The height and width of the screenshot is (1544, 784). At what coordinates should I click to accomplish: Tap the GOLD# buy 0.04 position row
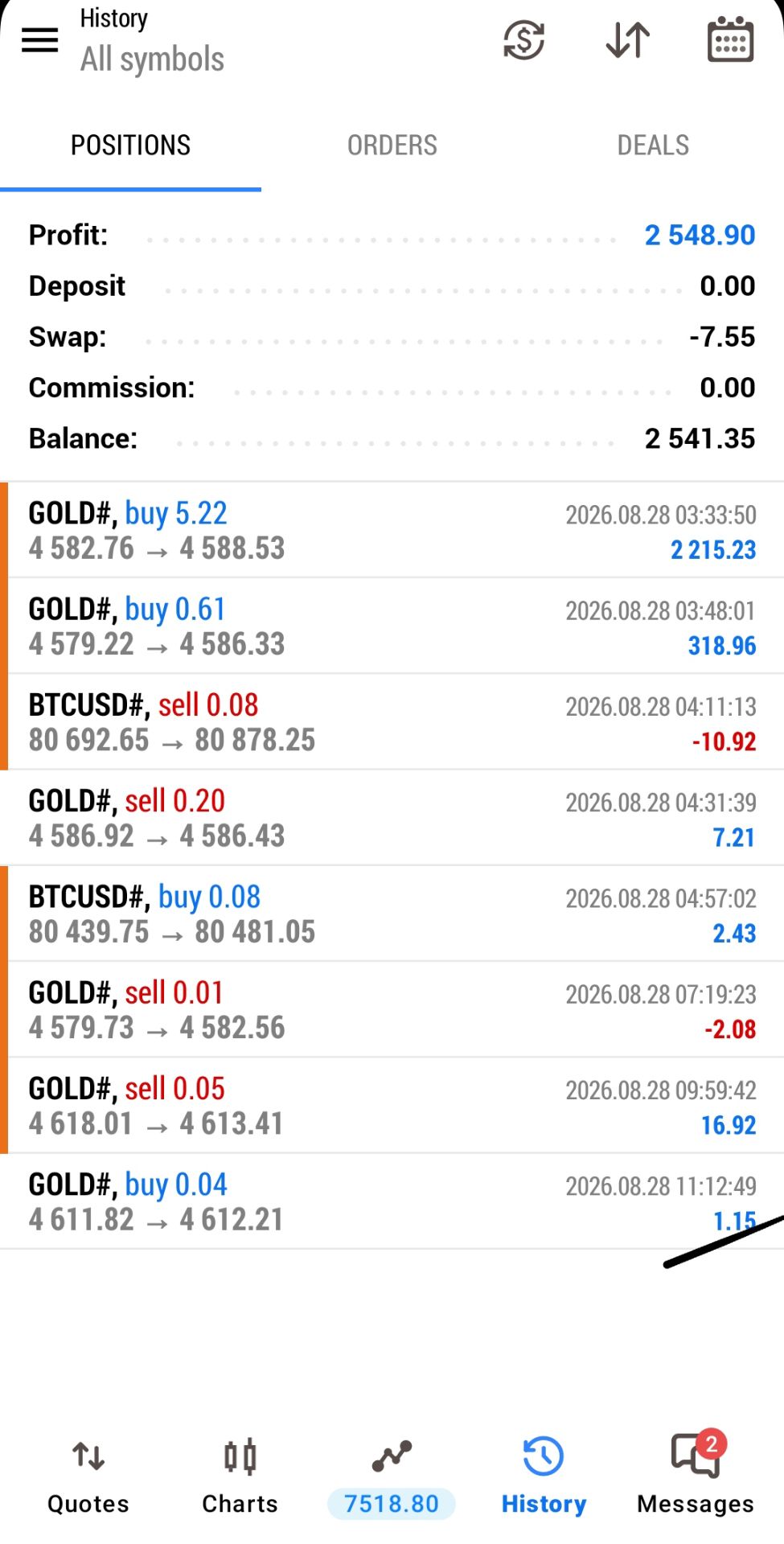point(392,1201)
